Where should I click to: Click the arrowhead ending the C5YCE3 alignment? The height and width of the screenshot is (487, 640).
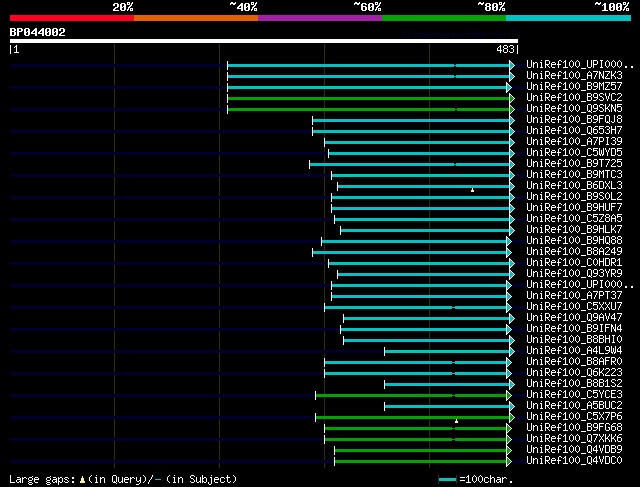tap(509, 396)
